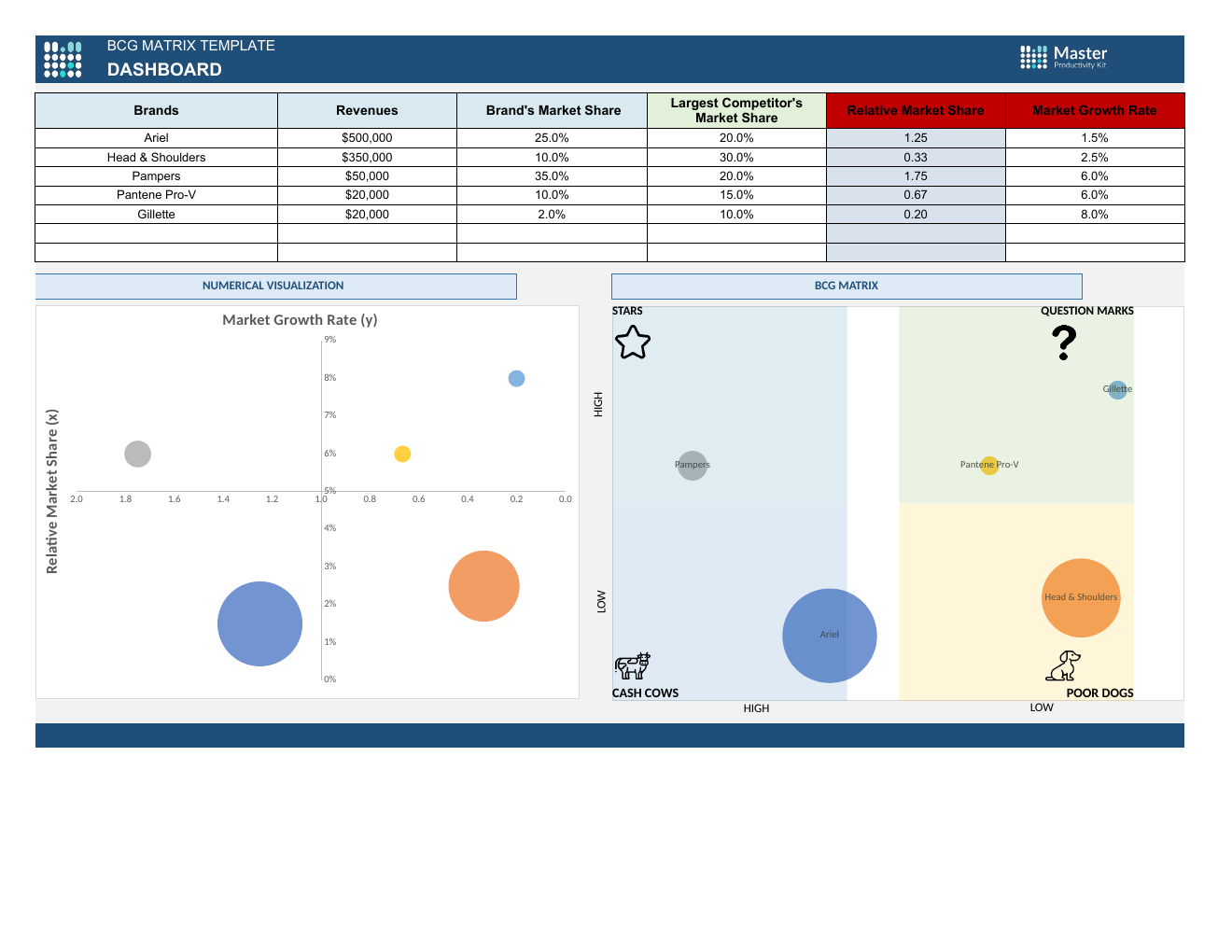Select the yellow bubble in numerical chart
This screenshot has height=952, width=1232.
point(402,454)
